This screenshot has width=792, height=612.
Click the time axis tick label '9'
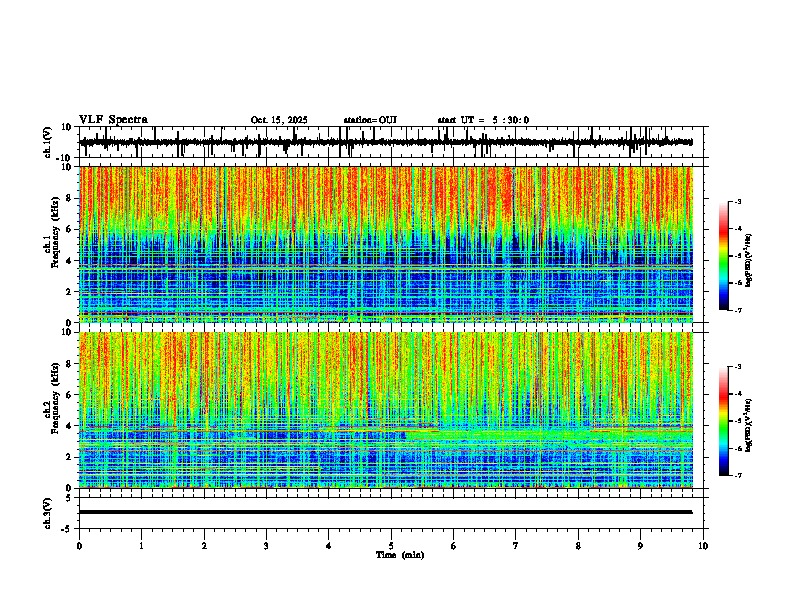pos(640,546)
